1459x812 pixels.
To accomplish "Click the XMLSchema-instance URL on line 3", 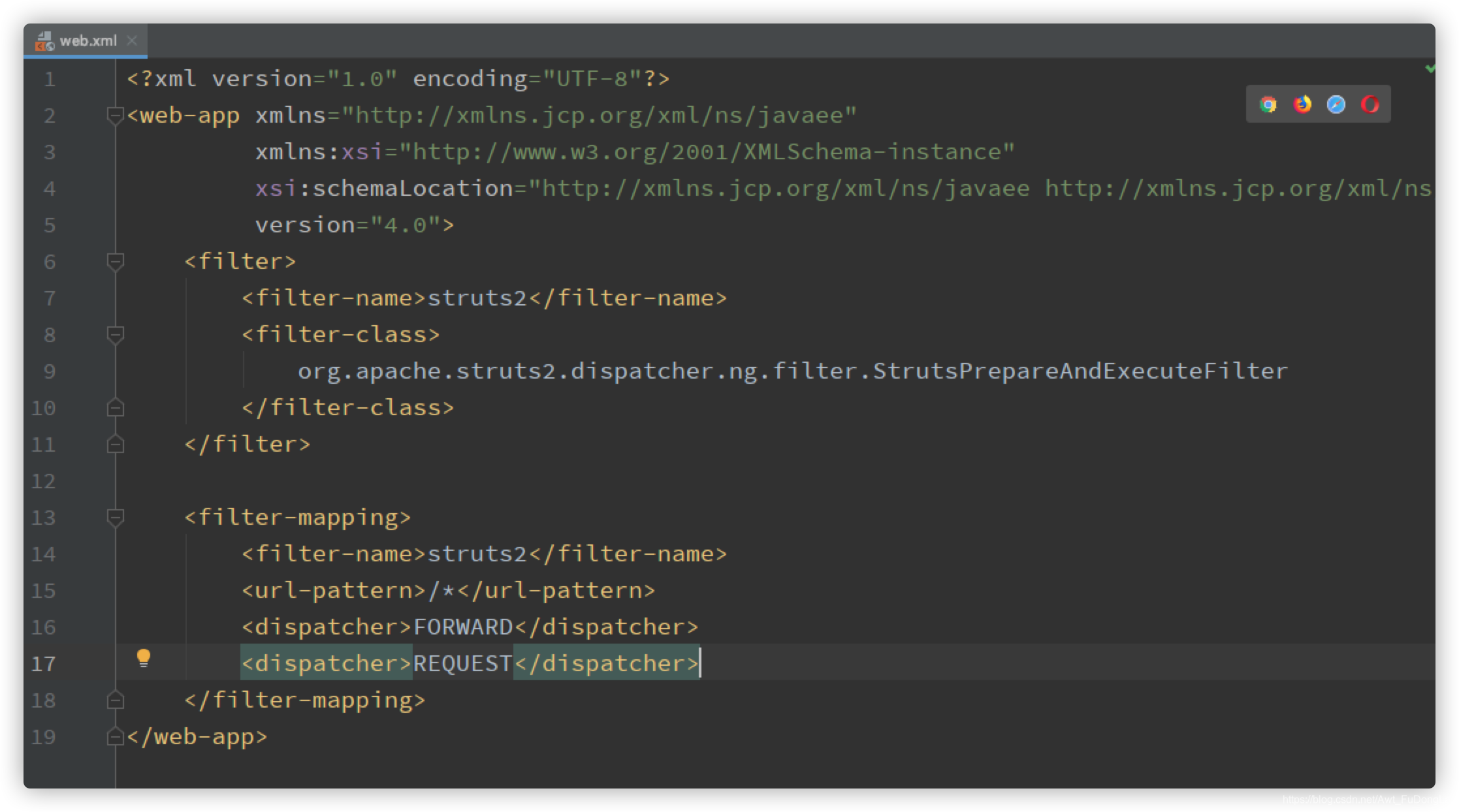I will [707, 152].
